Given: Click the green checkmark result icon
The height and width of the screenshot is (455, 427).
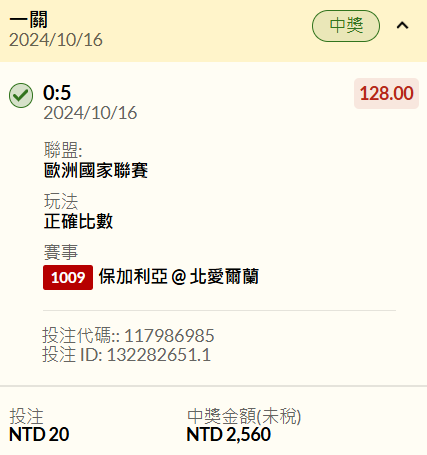Looking at the screenshot, I should tap(21, 95).
